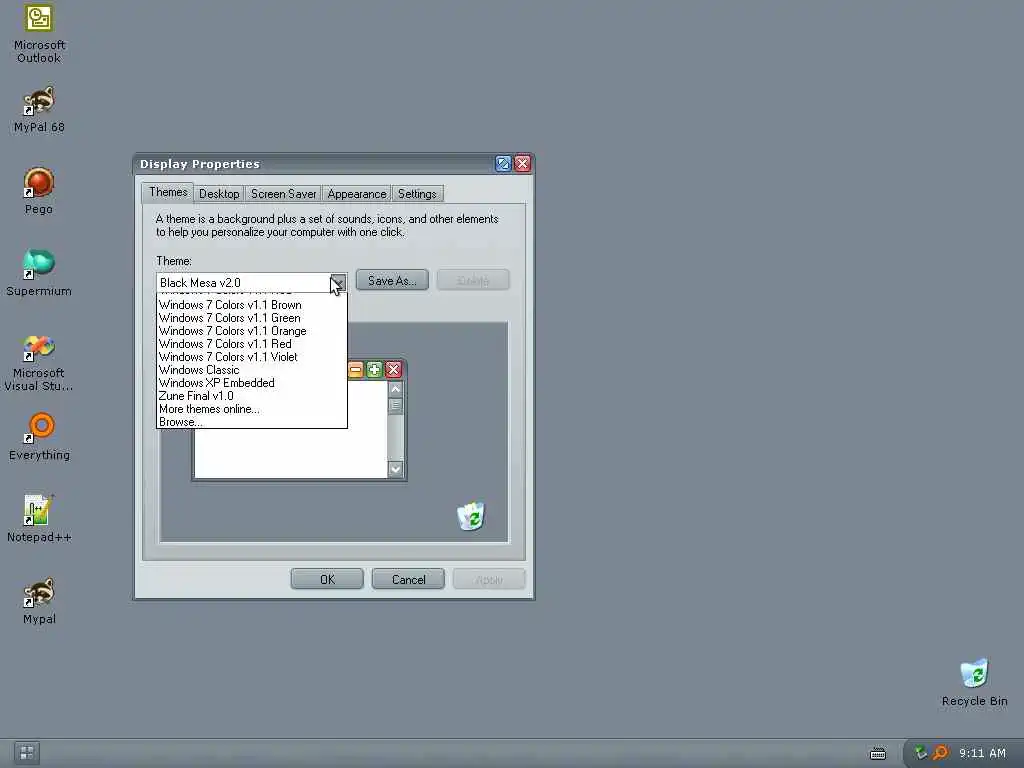Choose Windows 7 Colors v1.1 Green
Screen dimensions: 1024x768
pyautogui.click(x=251, y=318)
